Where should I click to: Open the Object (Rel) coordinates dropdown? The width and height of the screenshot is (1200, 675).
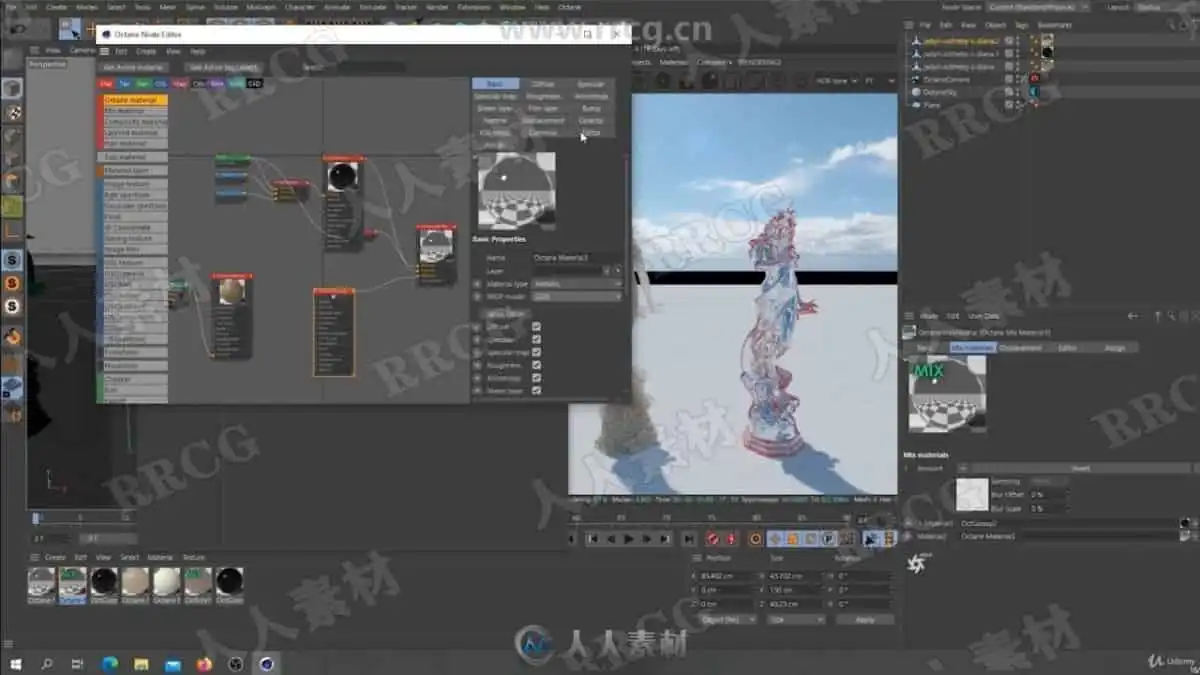tap(730, 620)
